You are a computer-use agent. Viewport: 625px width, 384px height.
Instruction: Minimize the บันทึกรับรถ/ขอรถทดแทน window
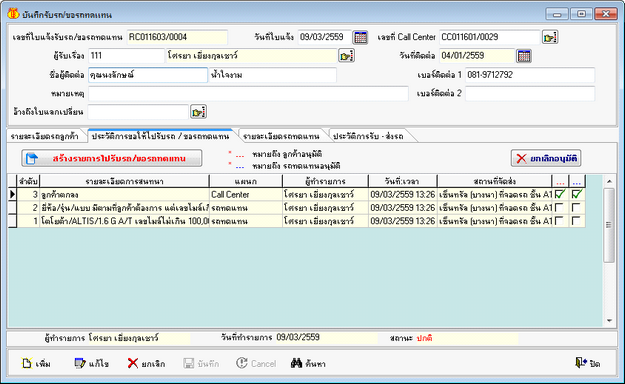(x=557, y=14)
